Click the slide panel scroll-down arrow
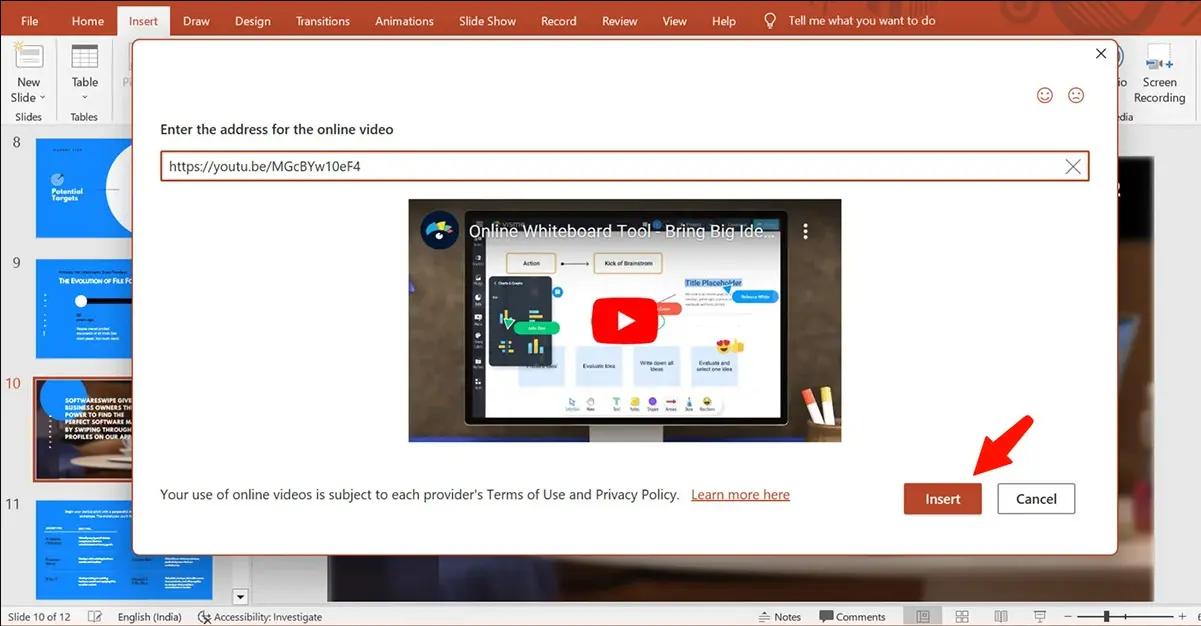Viewport: 1201px width, 626px height. pos(240,597)
